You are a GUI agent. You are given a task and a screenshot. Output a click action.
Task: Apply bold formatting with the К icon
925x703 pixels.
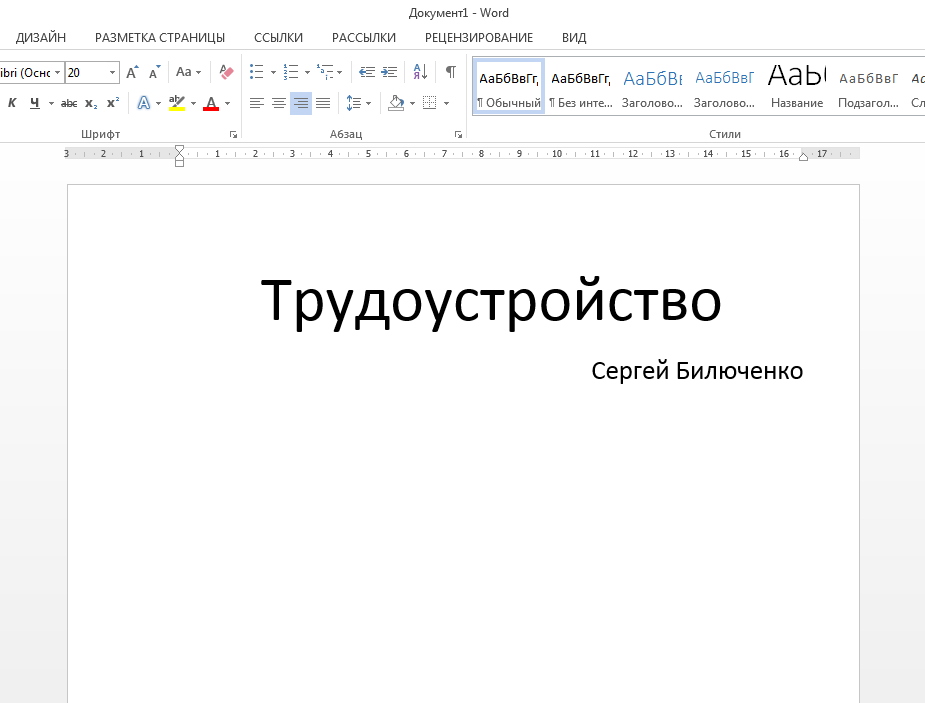(x=11, y=102)
